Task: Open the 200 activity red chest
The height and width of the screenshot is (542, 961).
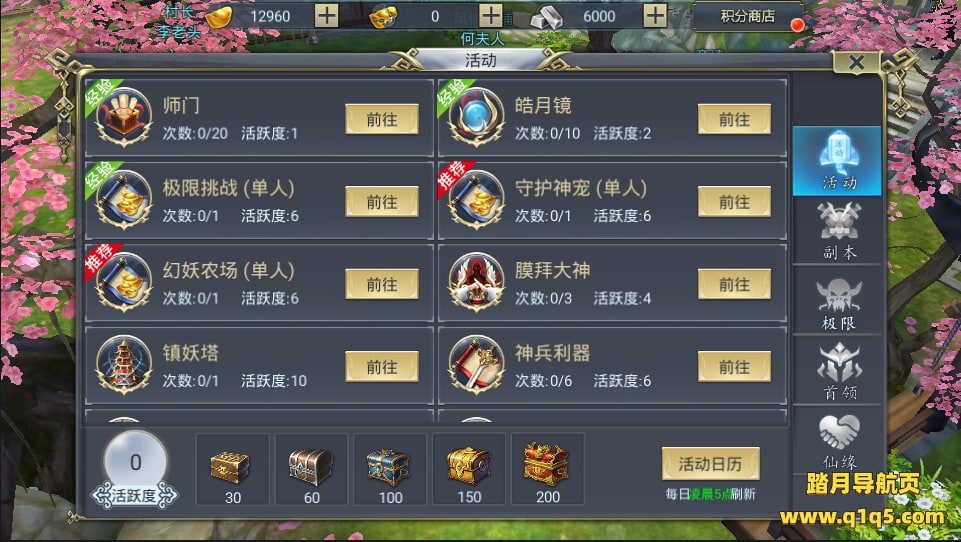Action: [x=547, y=469]
